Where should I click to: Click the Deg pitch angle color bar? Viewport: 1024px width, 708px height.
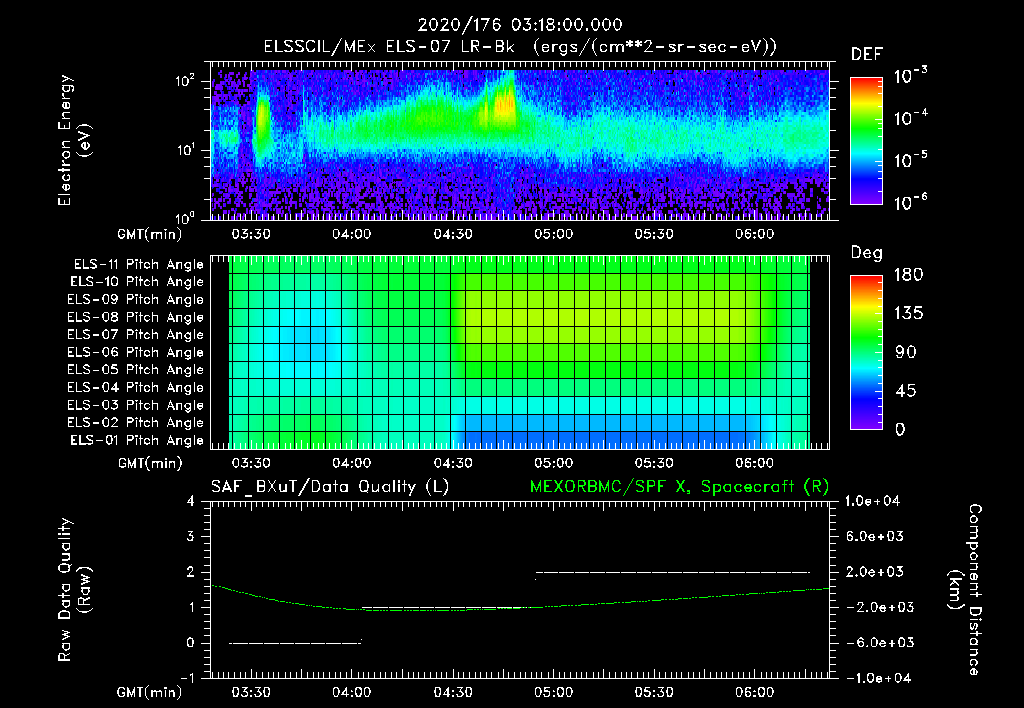[866, 352]
